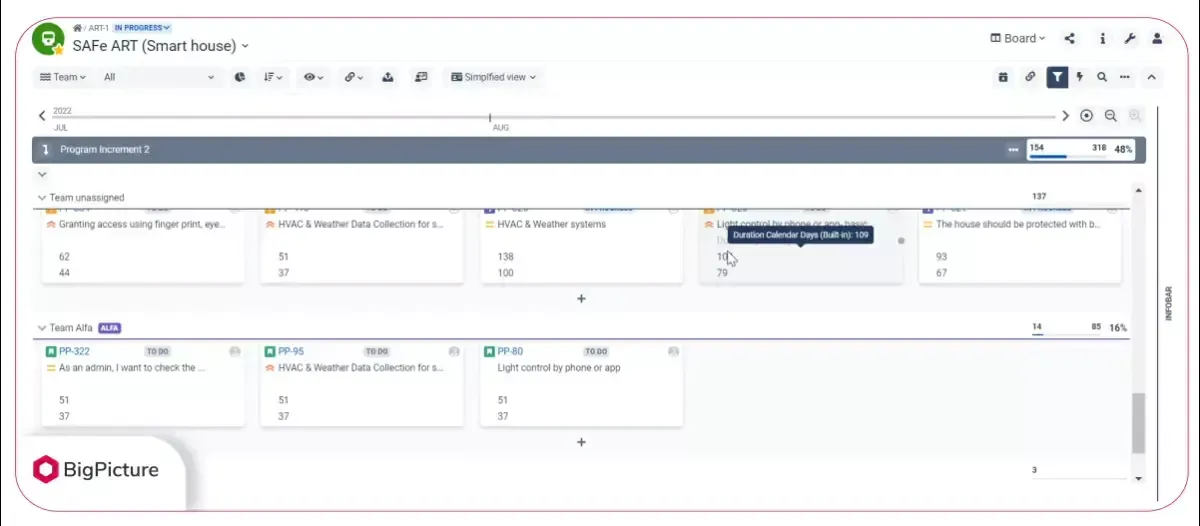
Task: Add a card in Team unassigned with plus
Action: tap(581, 298)
